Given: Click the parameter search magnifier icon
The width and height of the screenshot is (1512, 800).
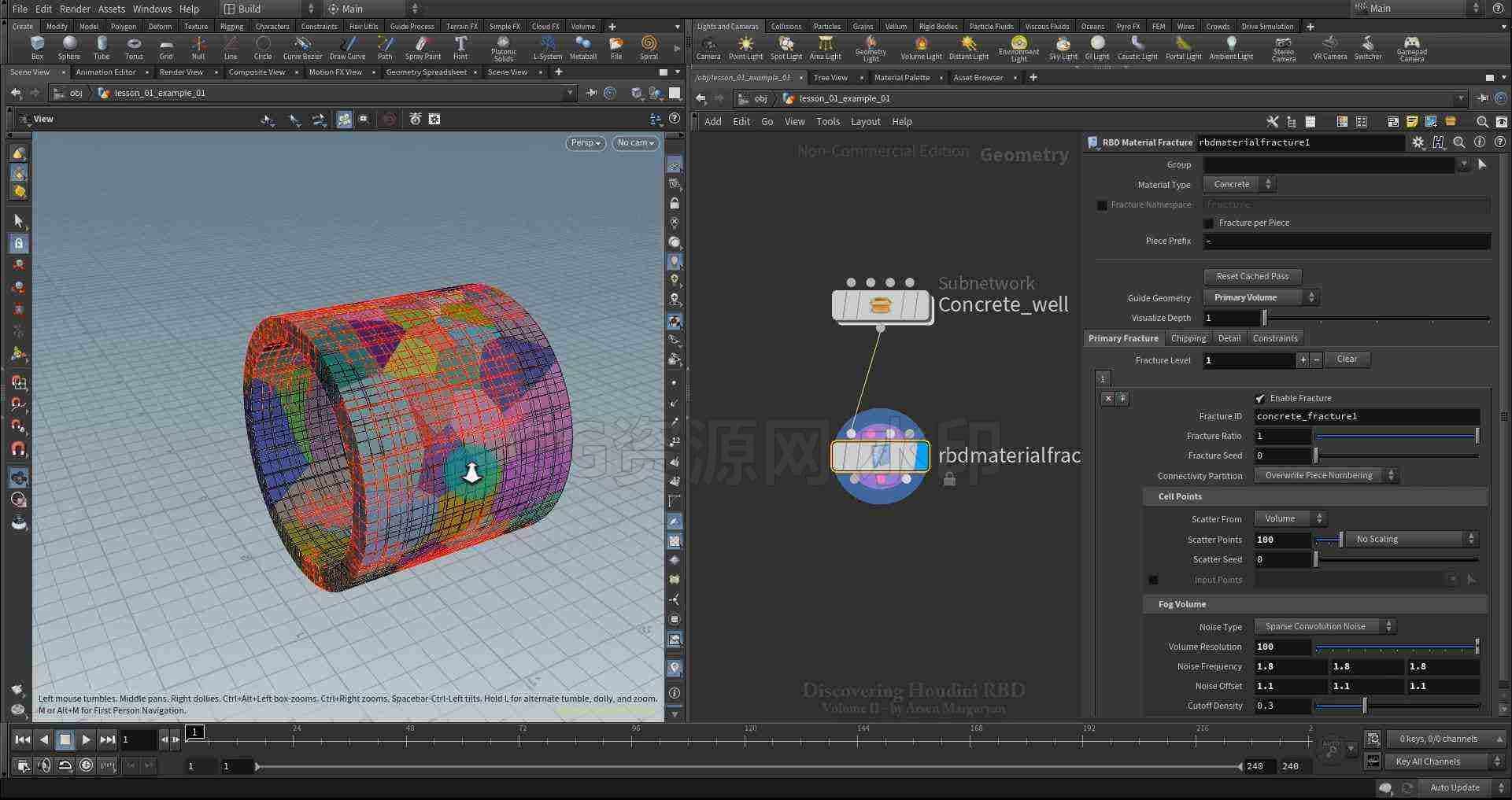Looking at the screenshot, I should (x=1459, y=142).
